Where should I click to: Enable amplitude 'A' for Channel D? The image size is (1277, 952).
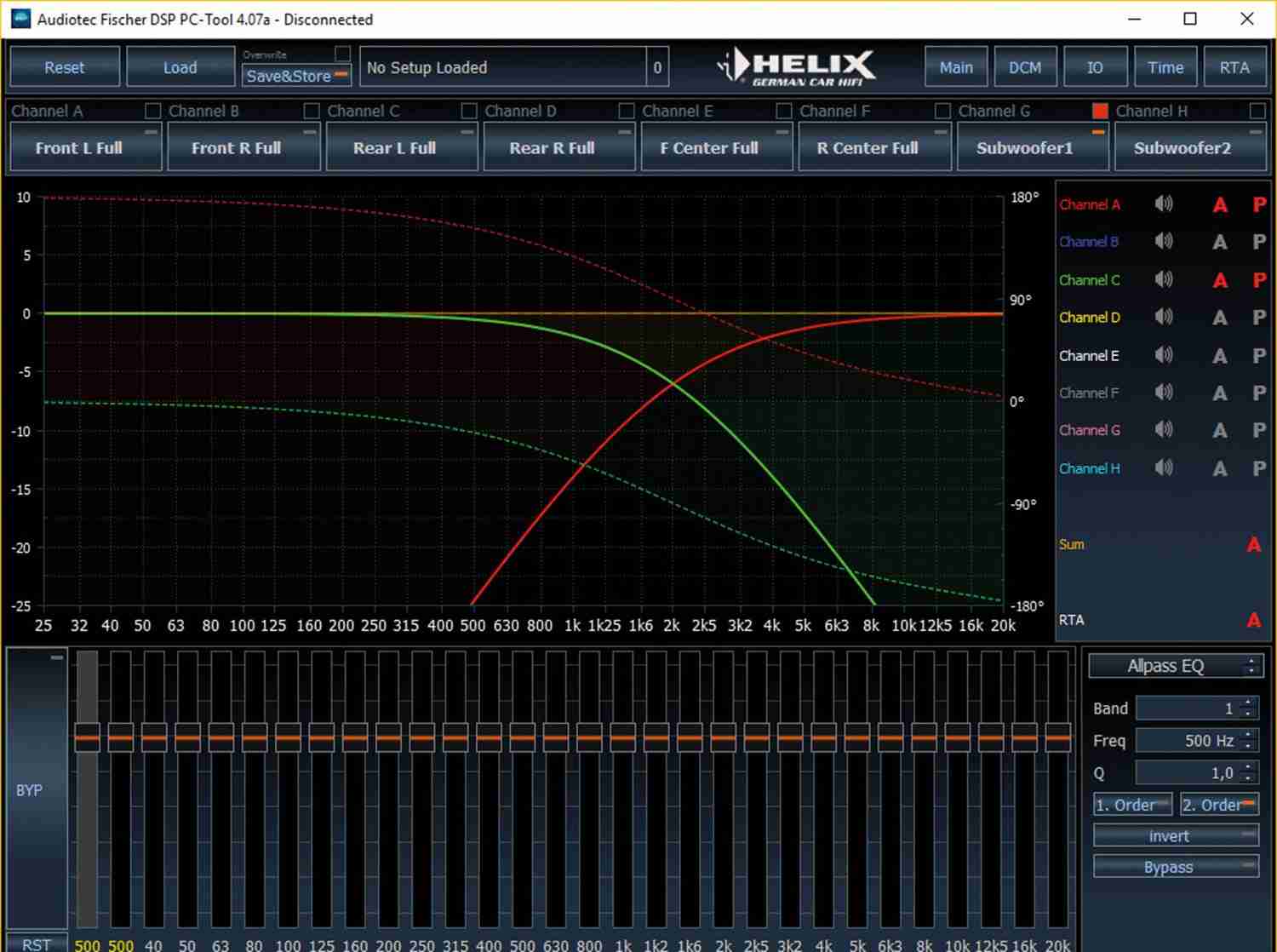coord(1220,318)
